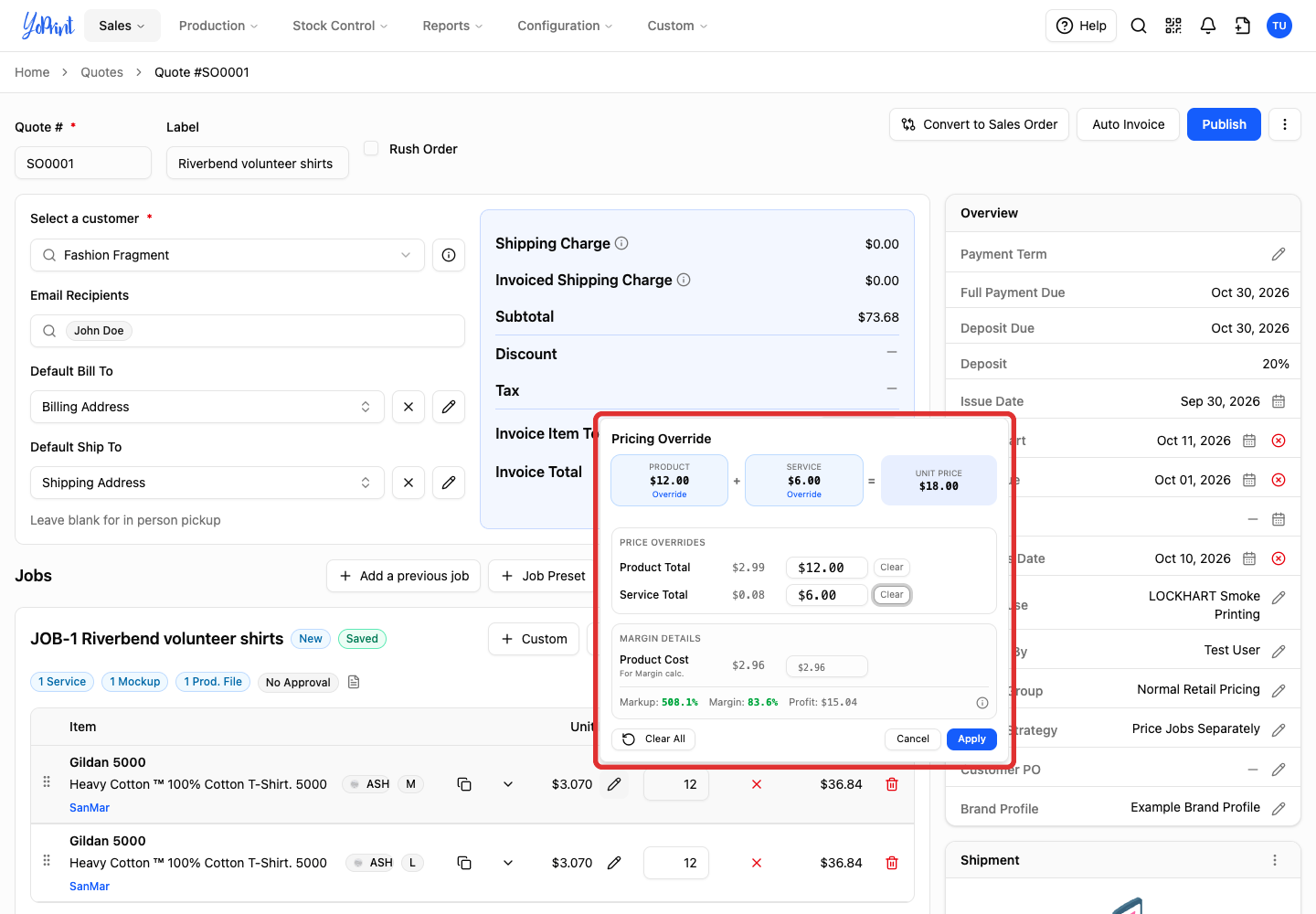The width and height of the screenshot is (1316, 914).
Task: Open the Stock Control menu
Action: tap(340, 26)
